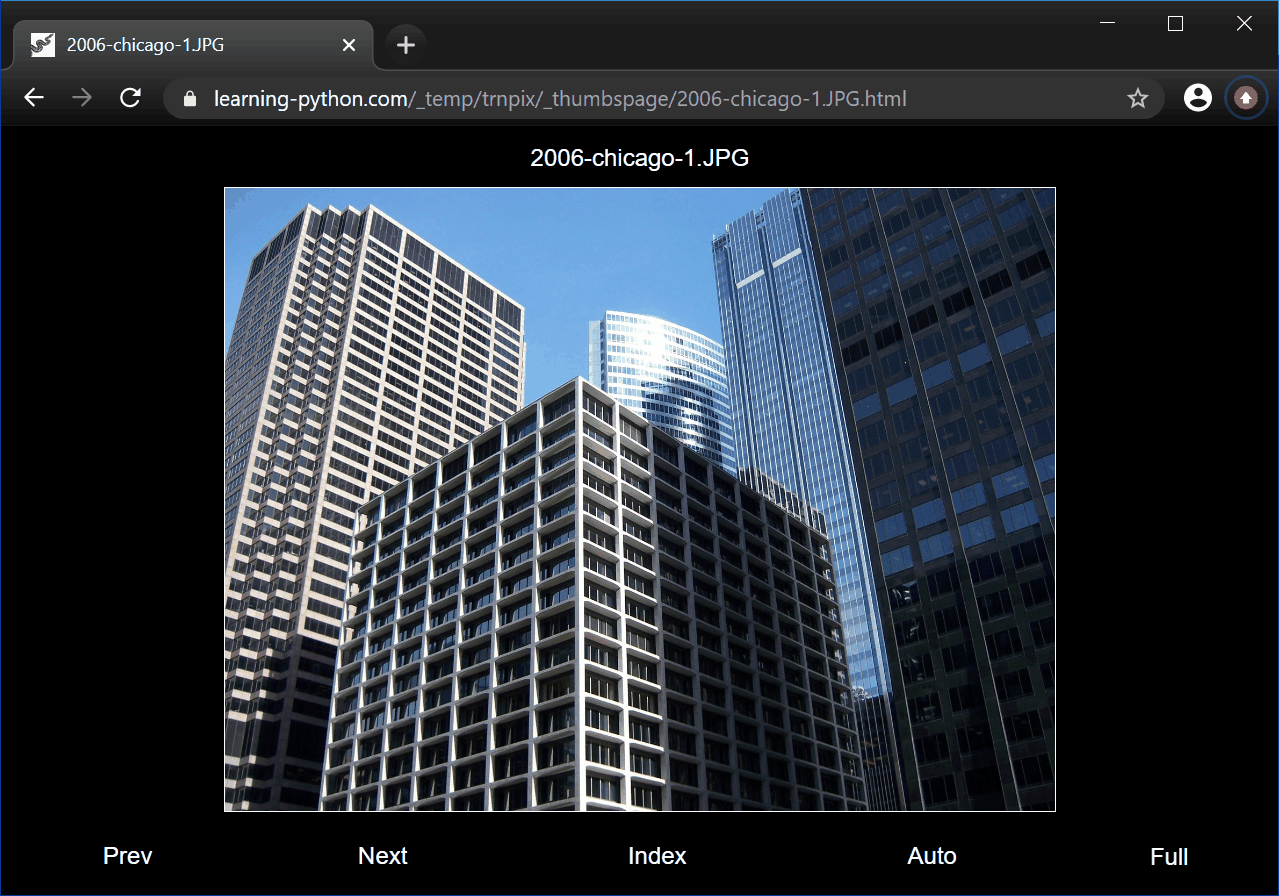Image resolution: width=1279 pixels, height=896 pixels.
Task: Click the browser forward arrow
Action: pyautogui.click(x=82, y=98)
